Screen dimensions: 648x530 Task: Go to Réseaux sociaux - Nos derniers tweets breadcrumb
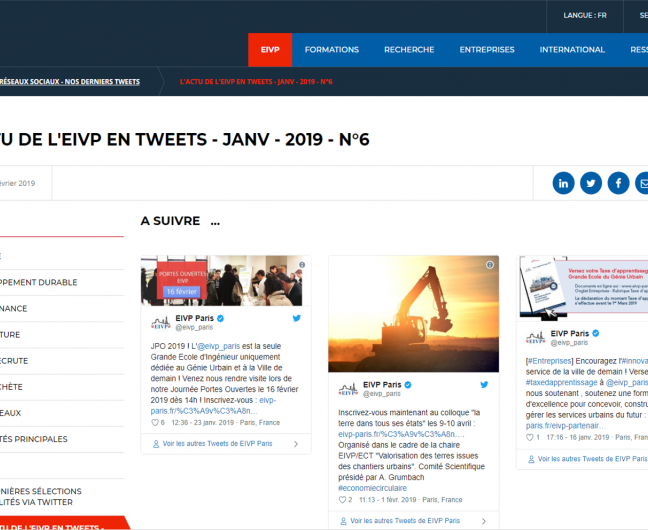point(69,81)
